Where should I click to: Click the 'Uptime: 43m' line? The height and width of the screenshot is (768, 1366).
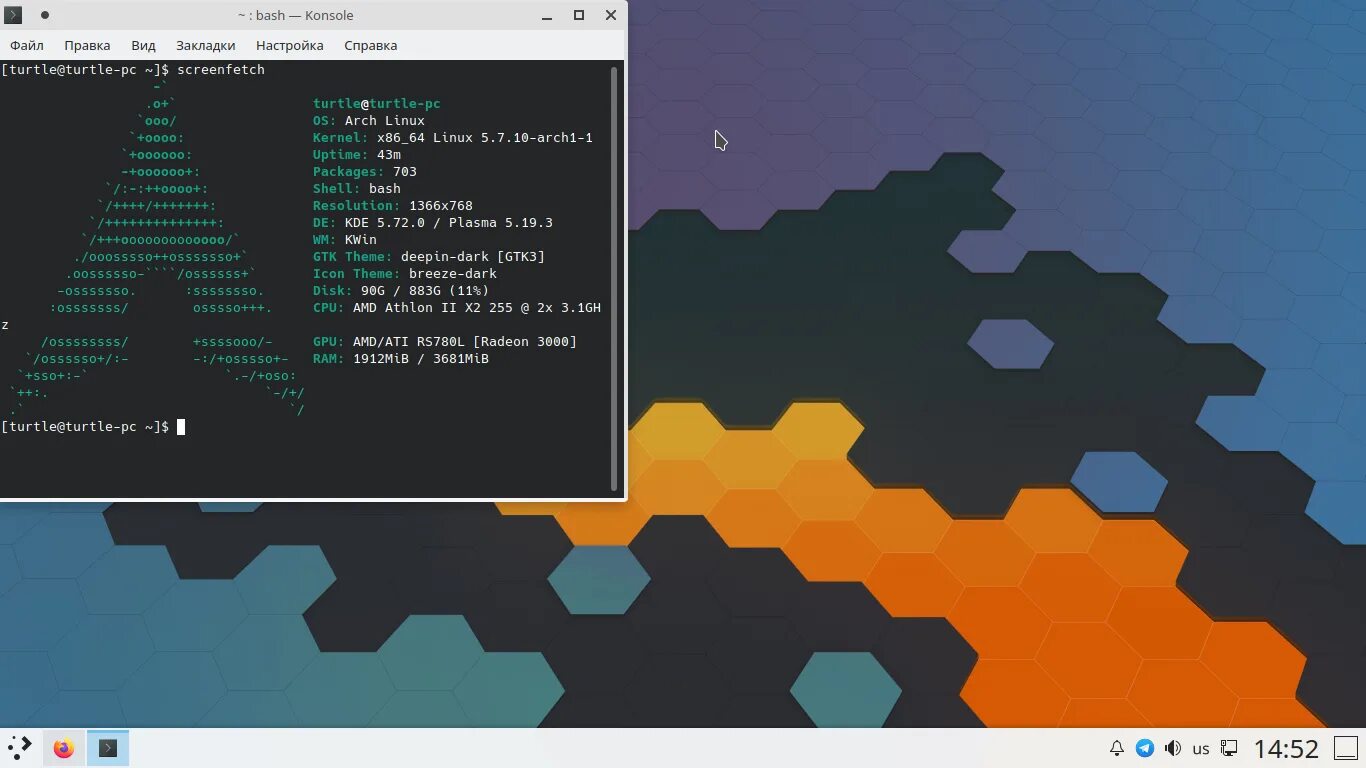tap(357, 155)
